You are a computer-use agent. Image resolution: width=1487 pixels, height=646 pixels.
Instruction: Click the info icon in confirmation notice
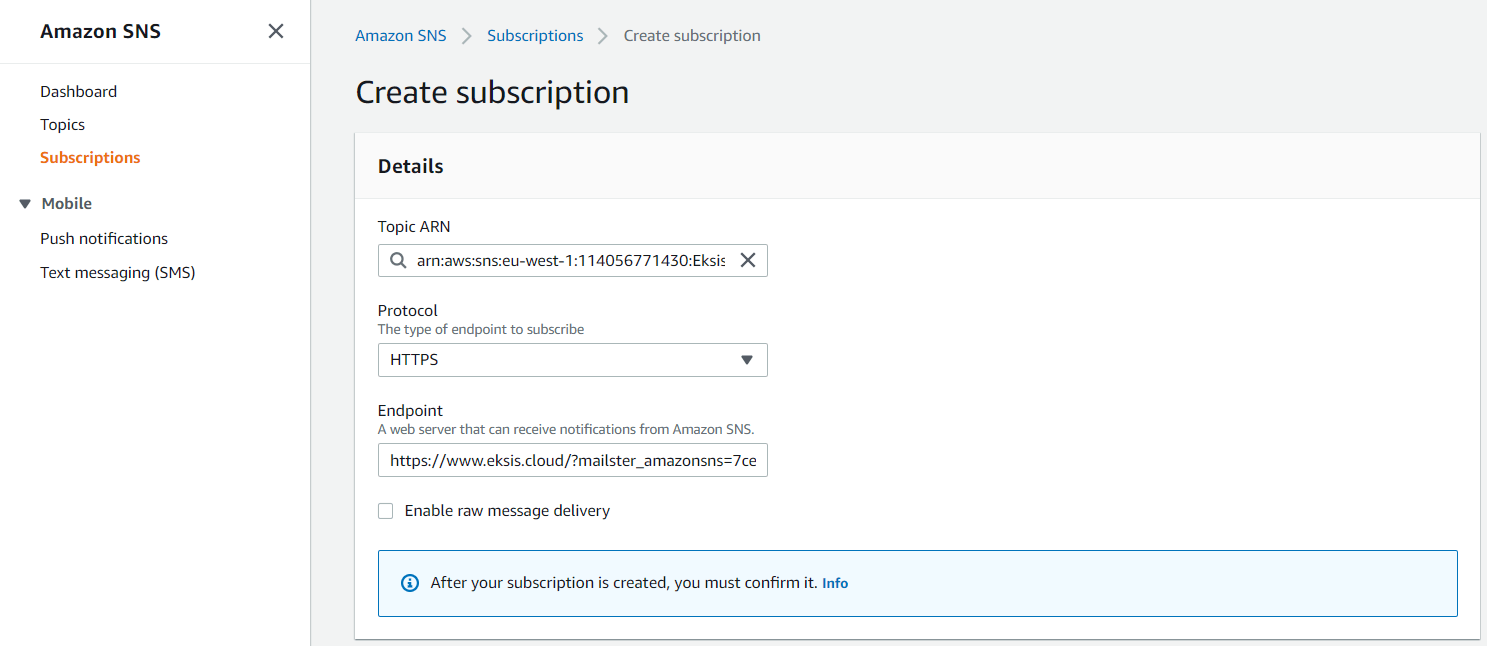[x=409, y=583]
